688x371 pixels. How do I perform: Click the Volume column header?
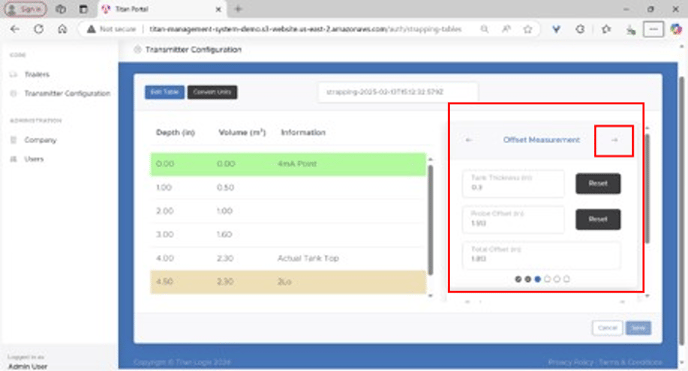click(x=242, y=132)
